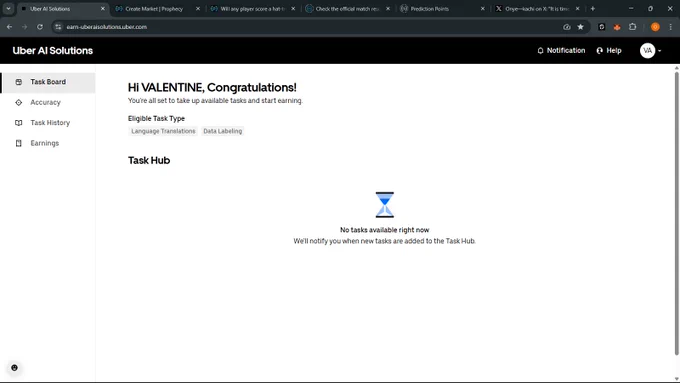680x383 pixels.
Task: Bookmark this page with star icon
Action: (581, 27)
